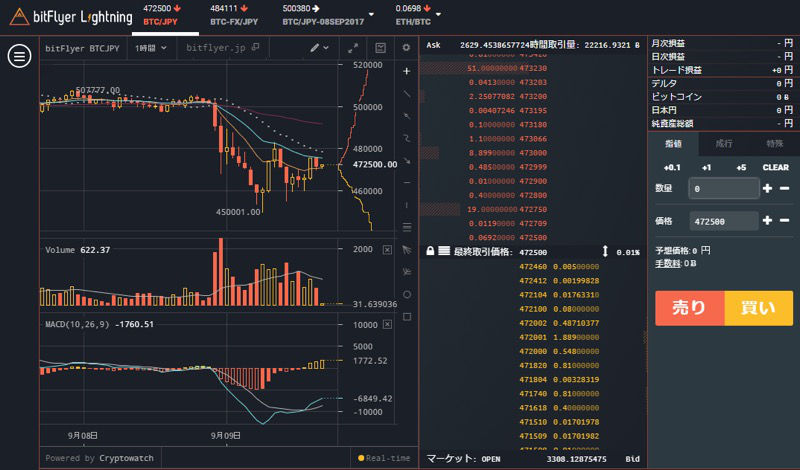Decrease quantity with minus stepper
The image size is (800, 470).
click(785, 188)
